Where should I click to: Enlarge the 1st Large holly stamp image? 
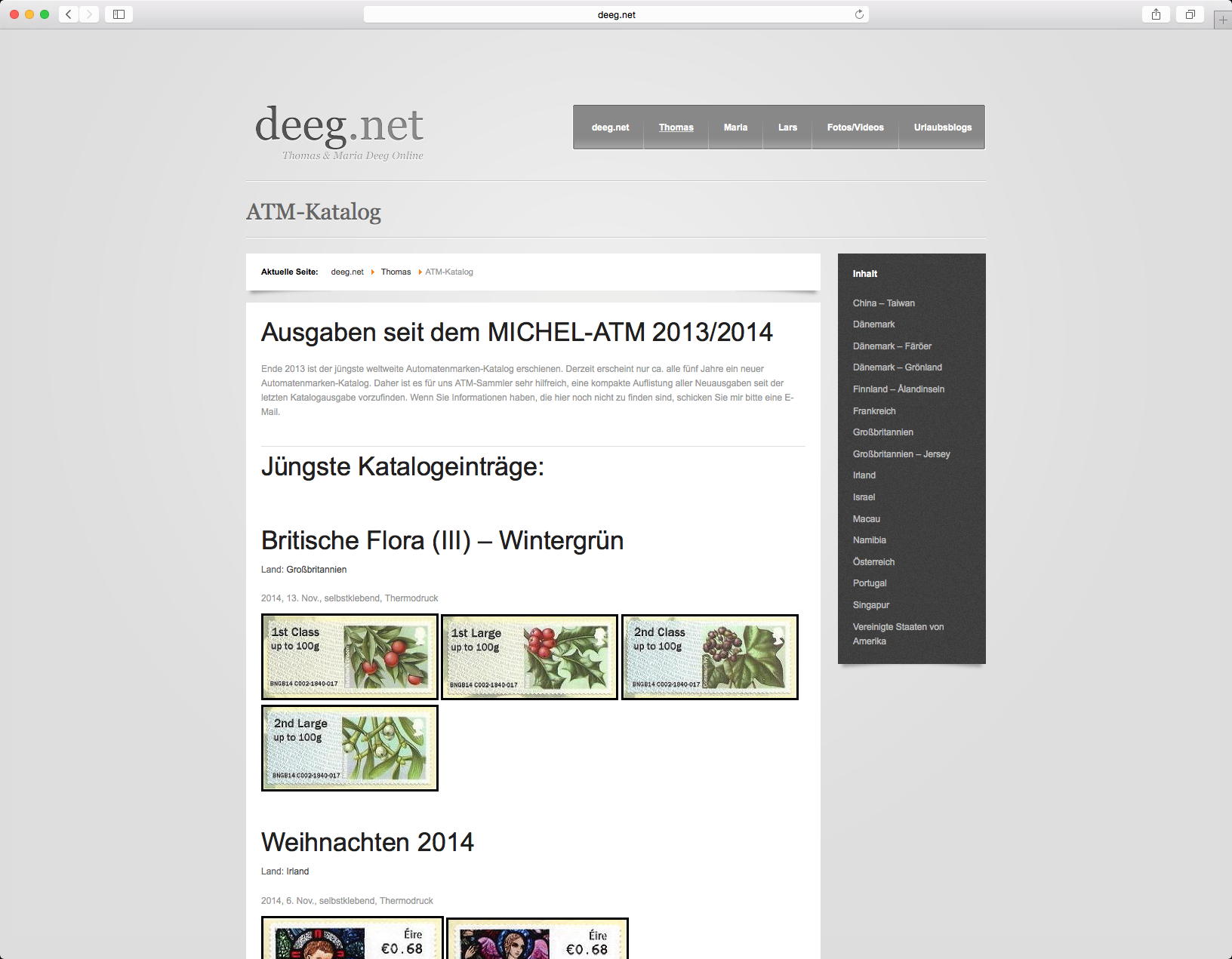pos(529,657)
